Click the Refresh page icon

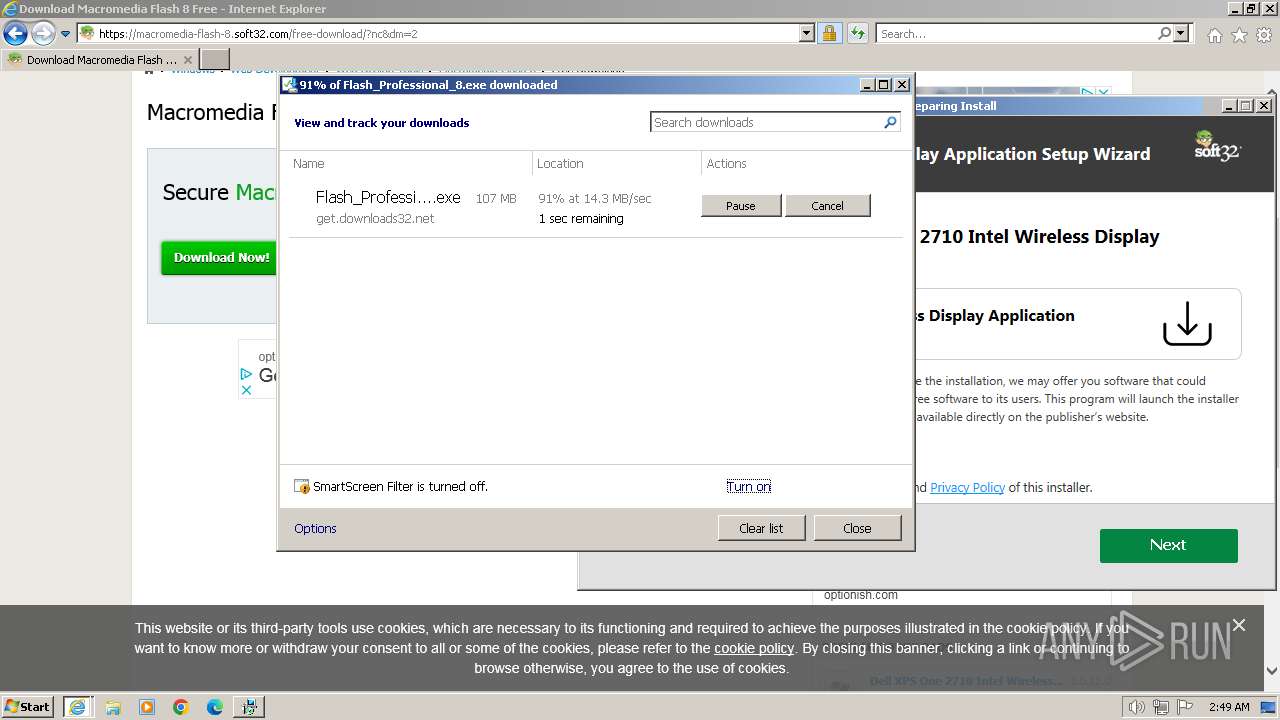[x=857, y=33]
